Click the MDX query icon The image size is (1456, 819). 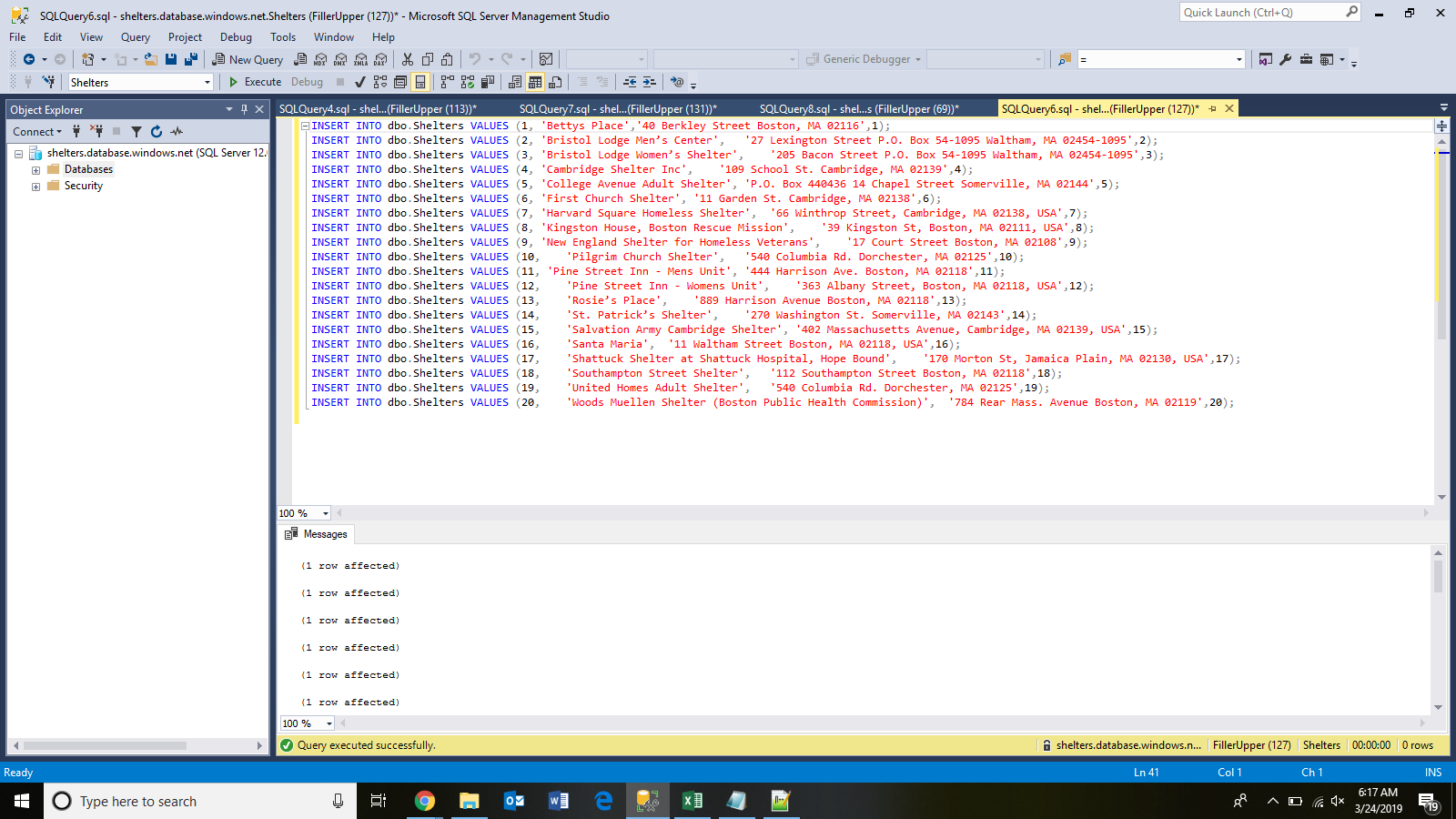click(x=320, y=59)
